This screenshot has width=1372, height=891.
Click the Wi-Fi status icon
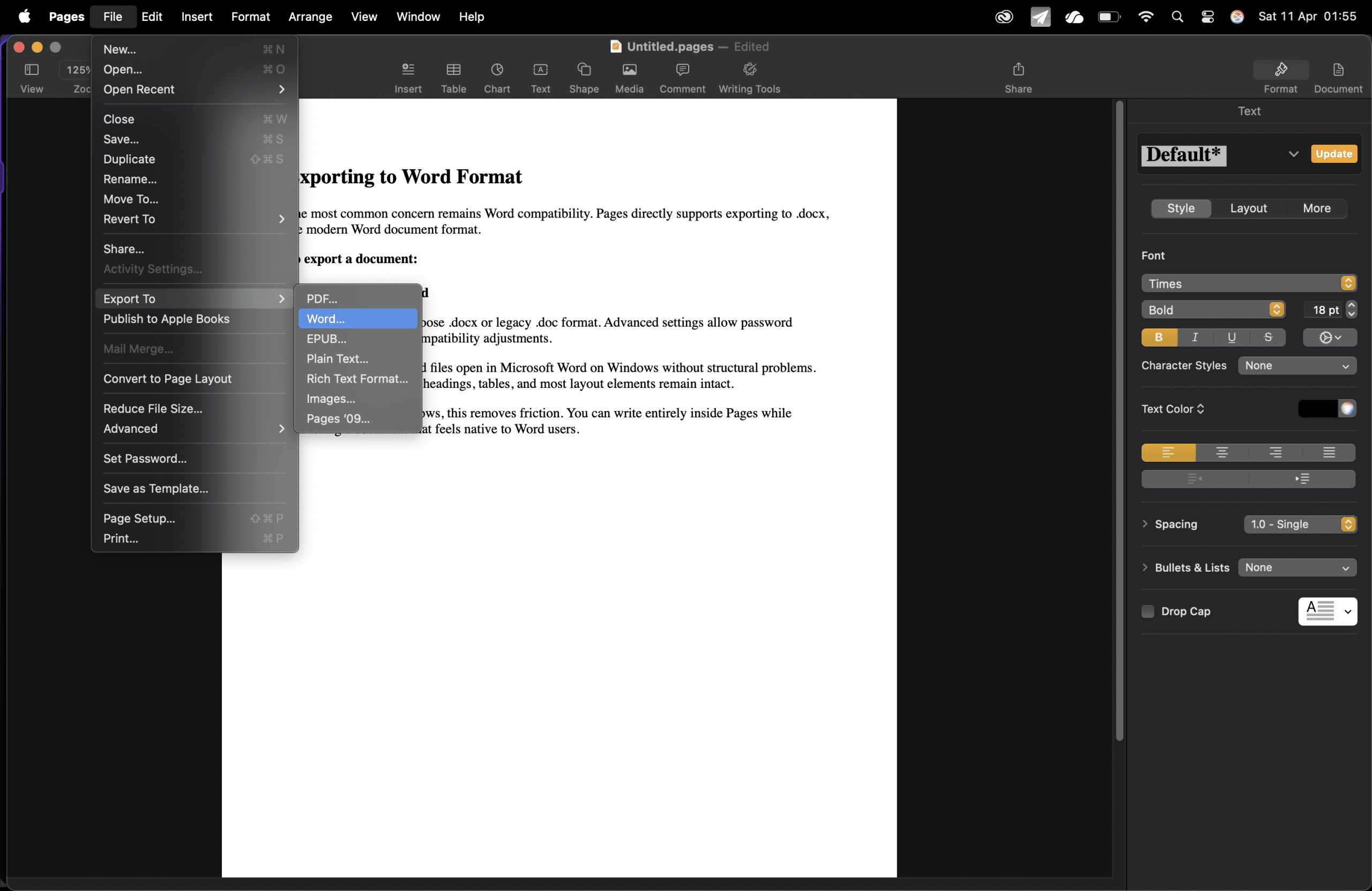tap(1145, 17)
